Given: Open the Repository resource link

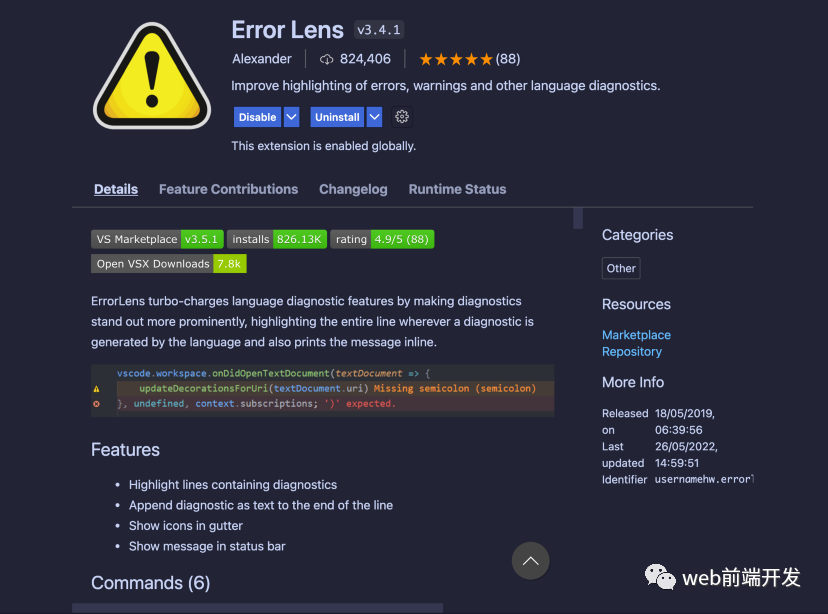Looking at the screenshot, I should tap(632, 352).
